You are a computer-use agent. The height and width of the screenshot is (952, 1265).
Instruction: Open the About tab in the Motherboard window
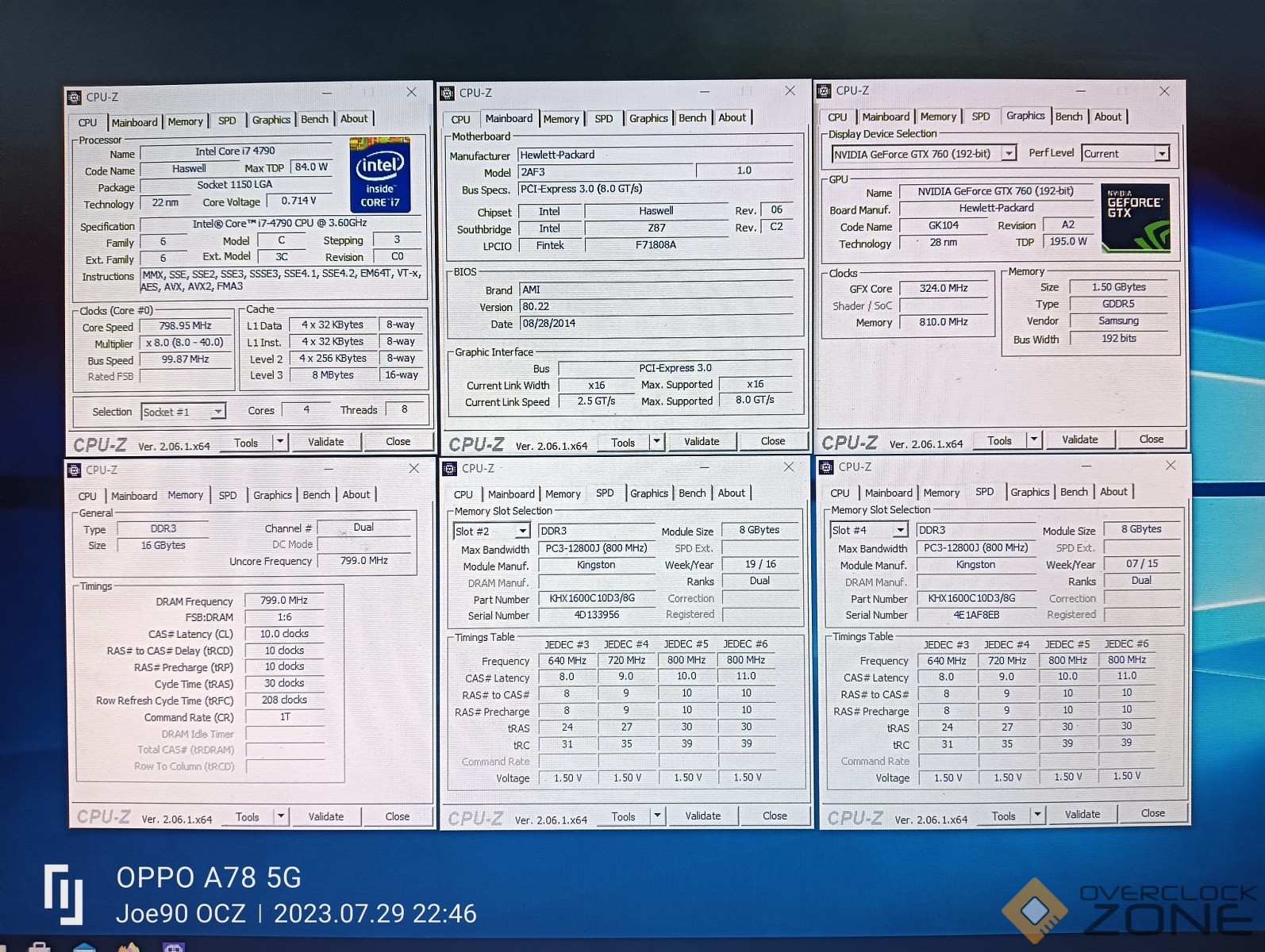[x=732, y=117]
